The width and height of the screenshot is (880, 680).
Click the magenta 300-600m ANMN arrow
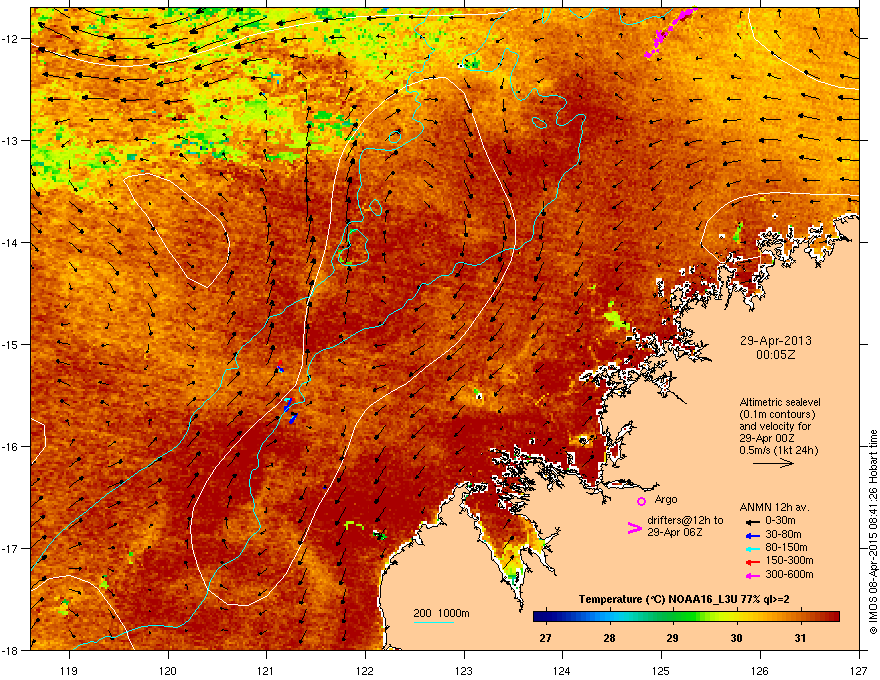coord(752,576)
